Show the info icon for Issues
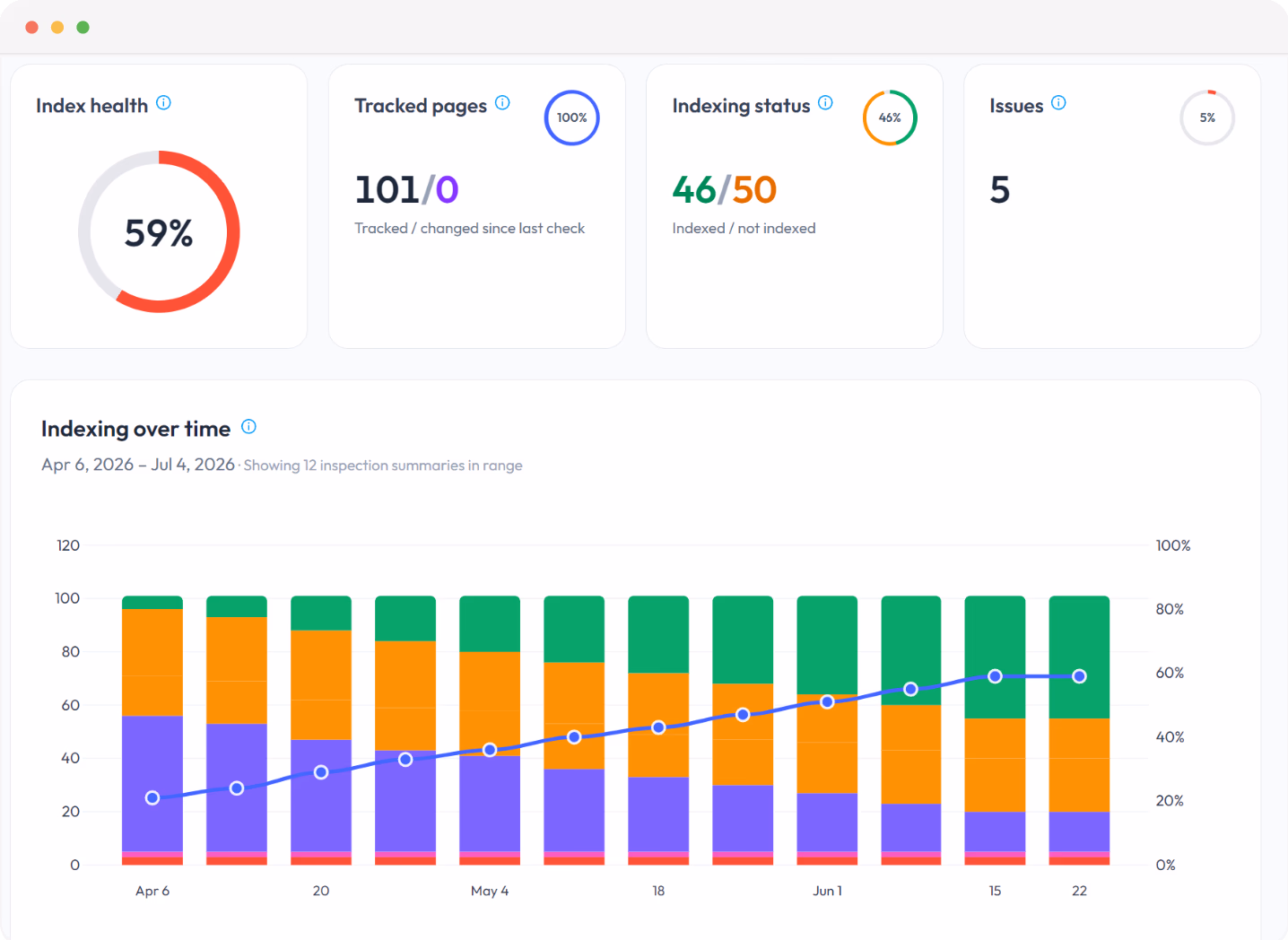The height and width of the screenshot is (940, 1288). coord(1058,103)
